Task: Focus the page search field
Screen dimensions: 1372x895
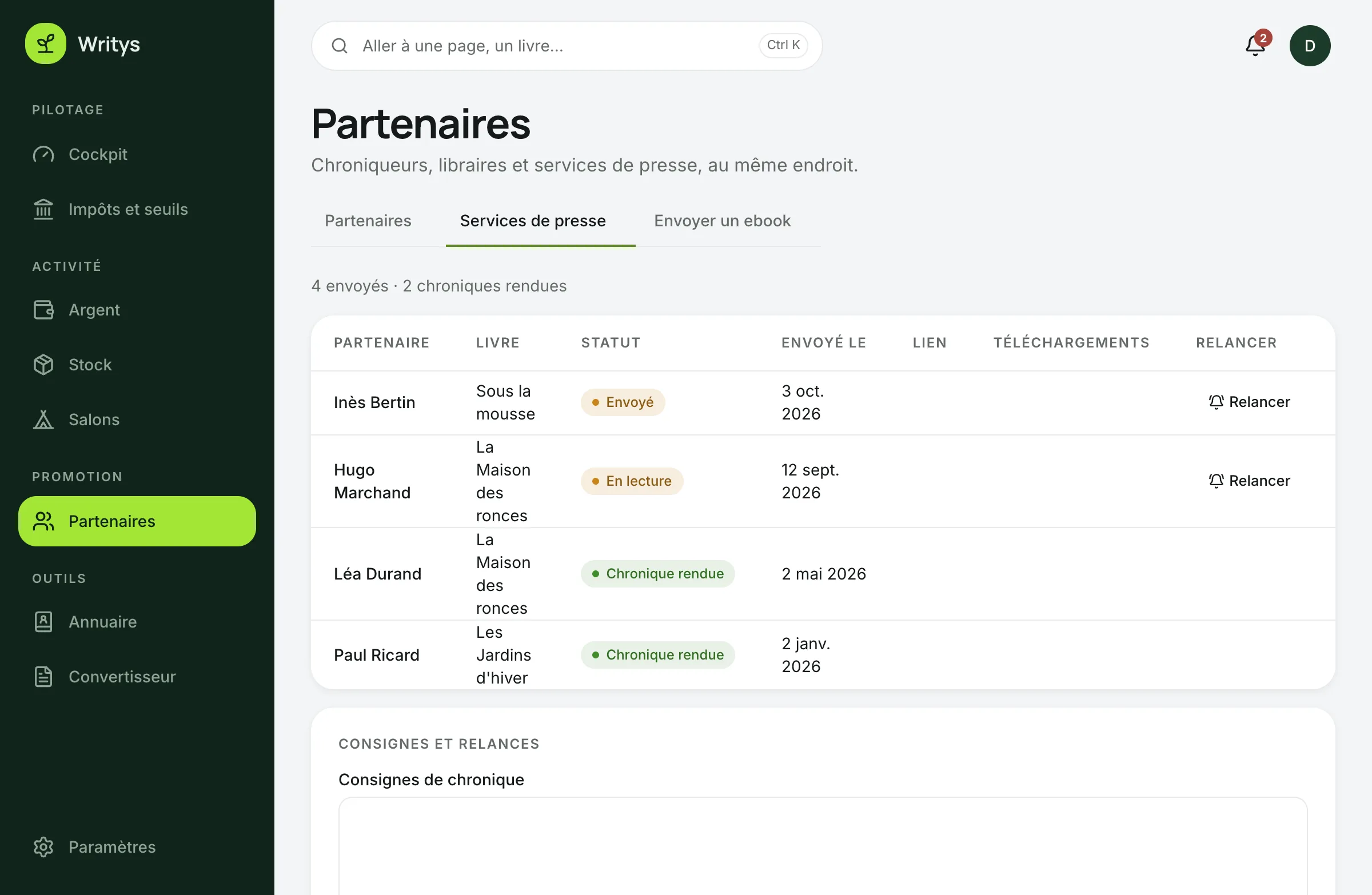Action: tap(566, 46)
